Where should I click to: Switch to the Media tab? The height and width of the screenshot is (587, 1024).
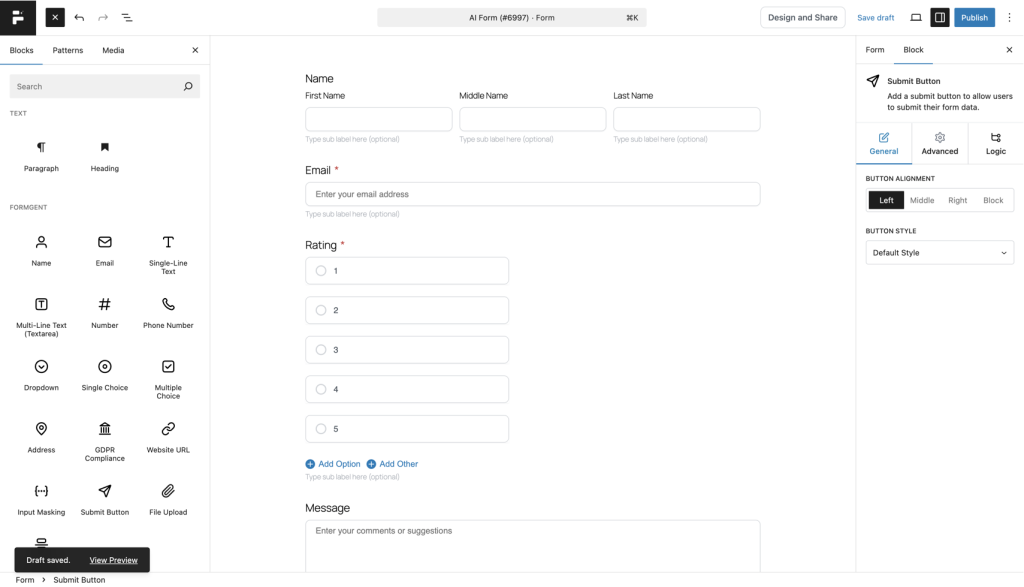coord(113,50)
